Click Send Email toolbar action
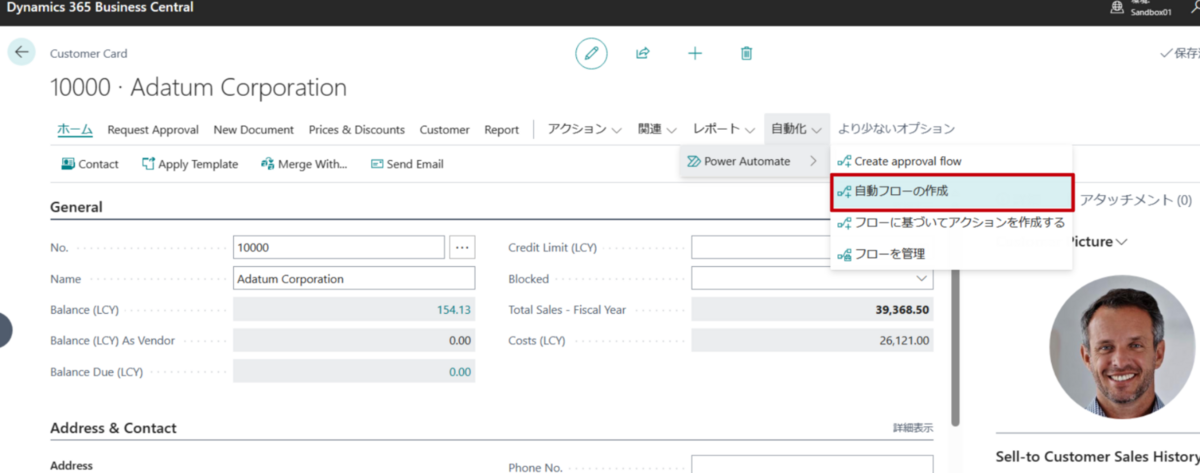 [407, 164]
